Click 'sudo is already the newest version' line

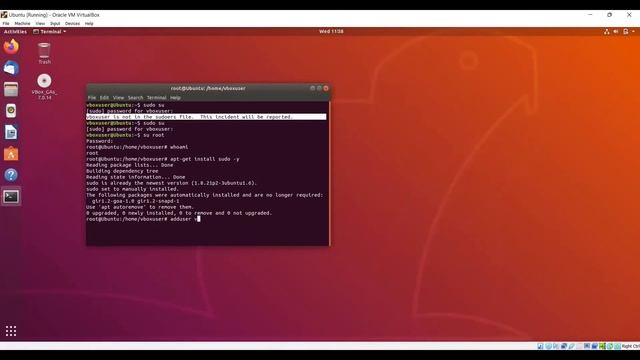click(171, 183)
